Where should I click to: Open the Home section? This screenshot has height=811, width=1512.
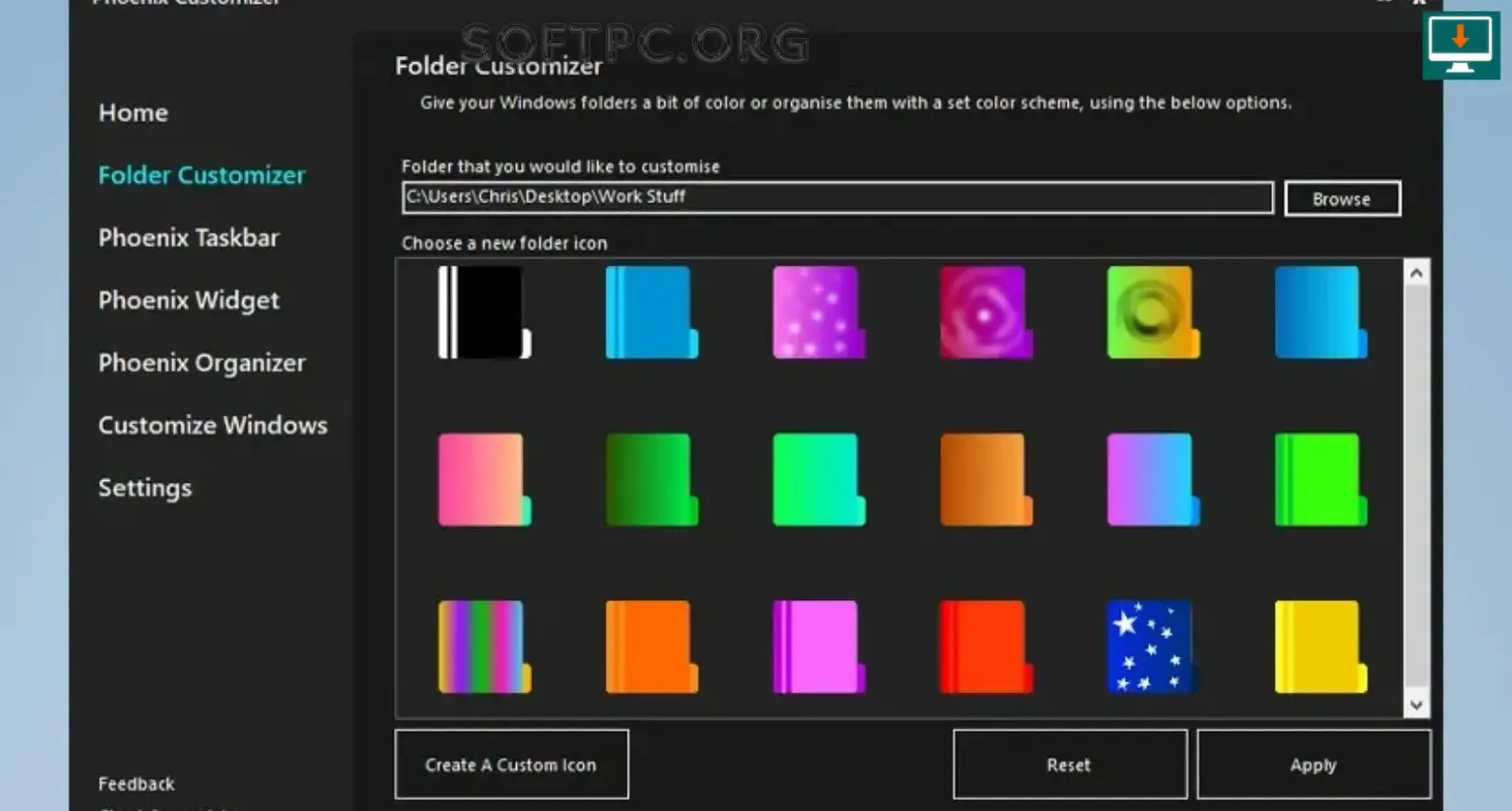point(133,112)
